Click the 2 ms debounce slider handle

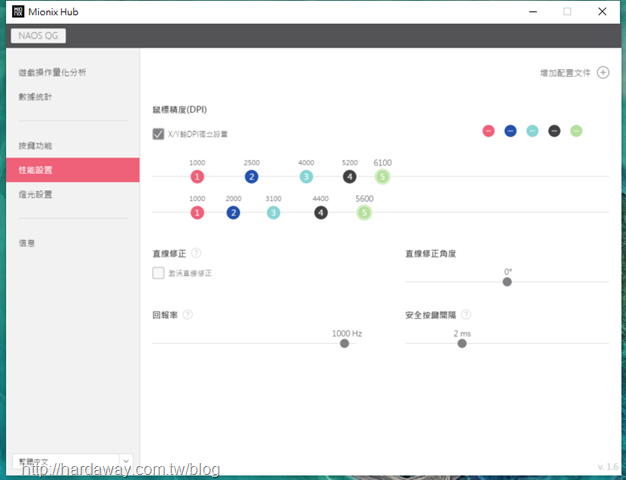462,343
